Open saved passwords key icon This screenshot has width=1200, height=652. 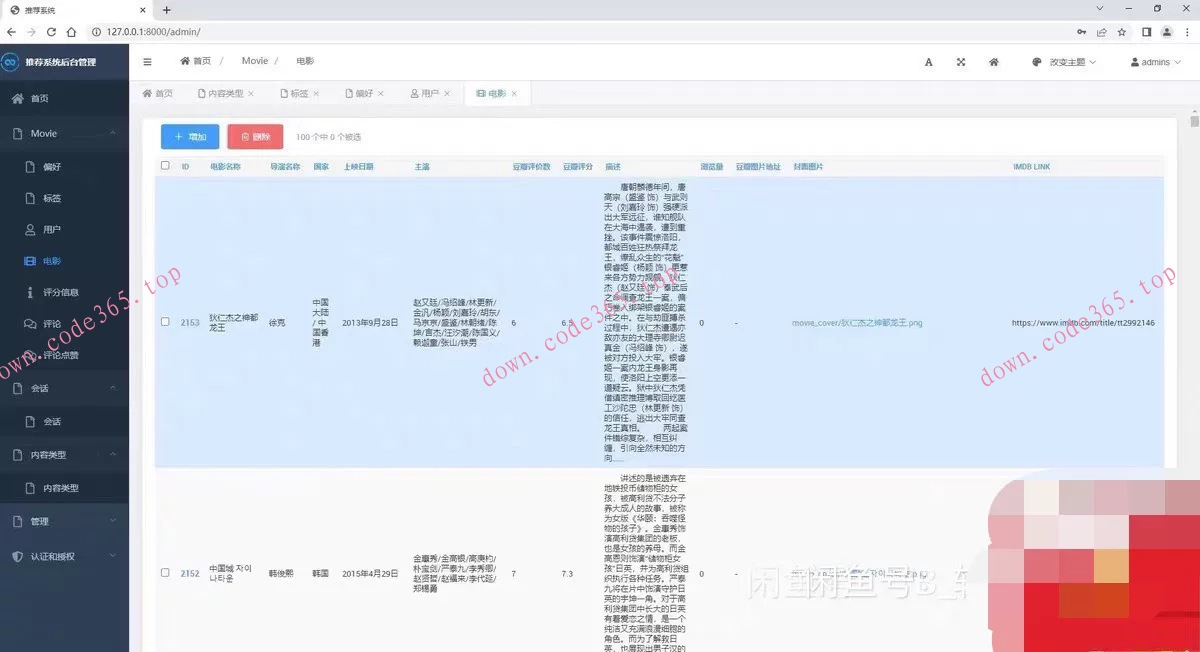point(1081,32)
